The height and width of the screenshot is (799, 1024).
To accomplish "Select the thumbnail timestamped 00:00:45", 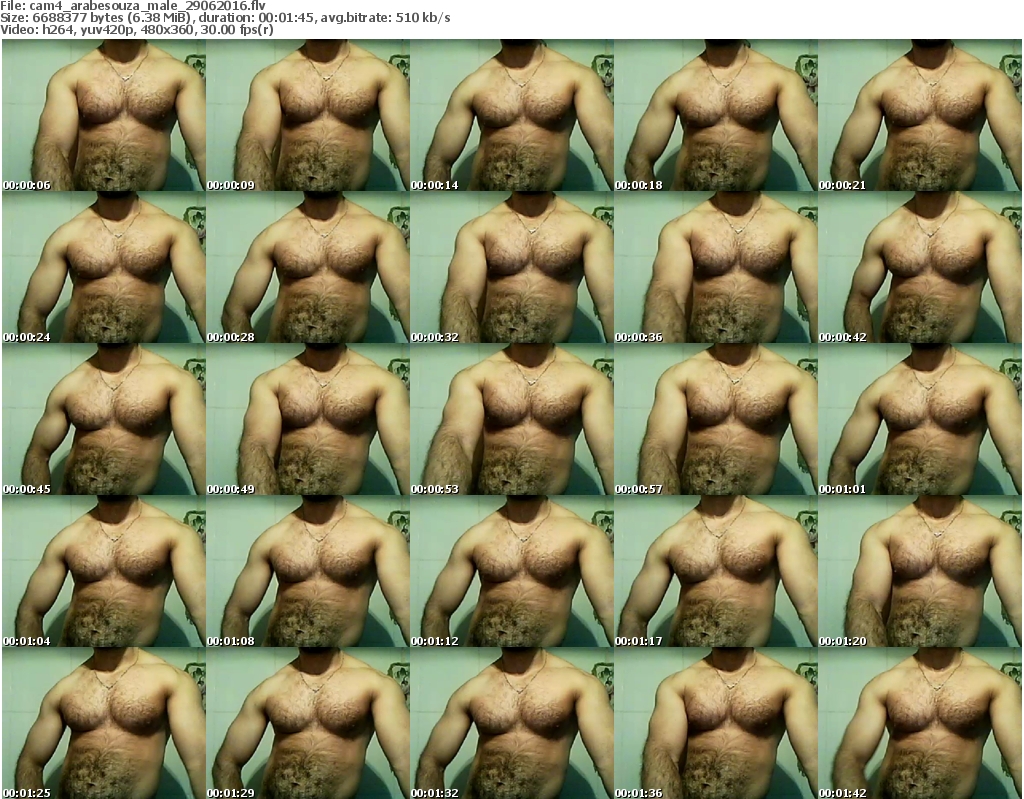I will [x=104, y=419].
